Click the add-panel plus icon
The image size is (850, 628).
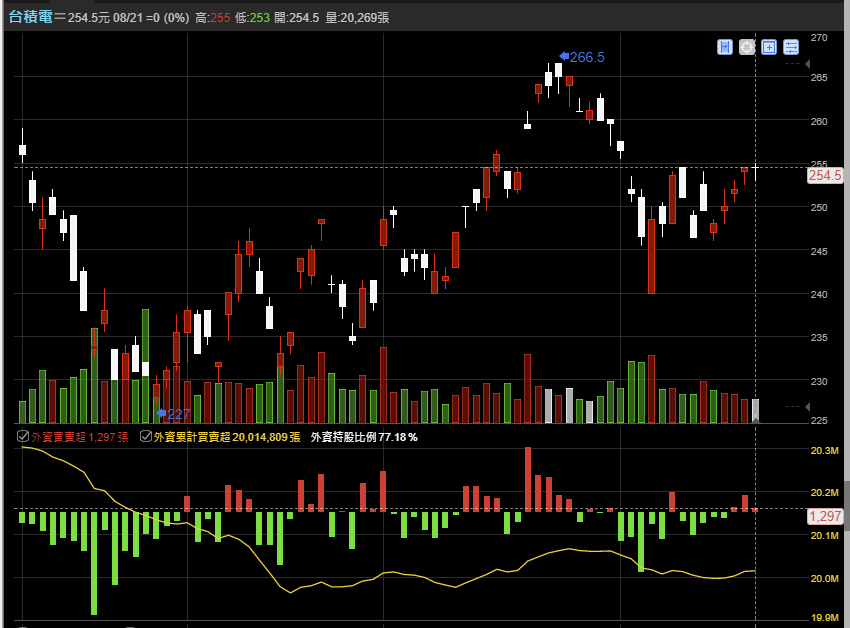(x=769, y=47)
